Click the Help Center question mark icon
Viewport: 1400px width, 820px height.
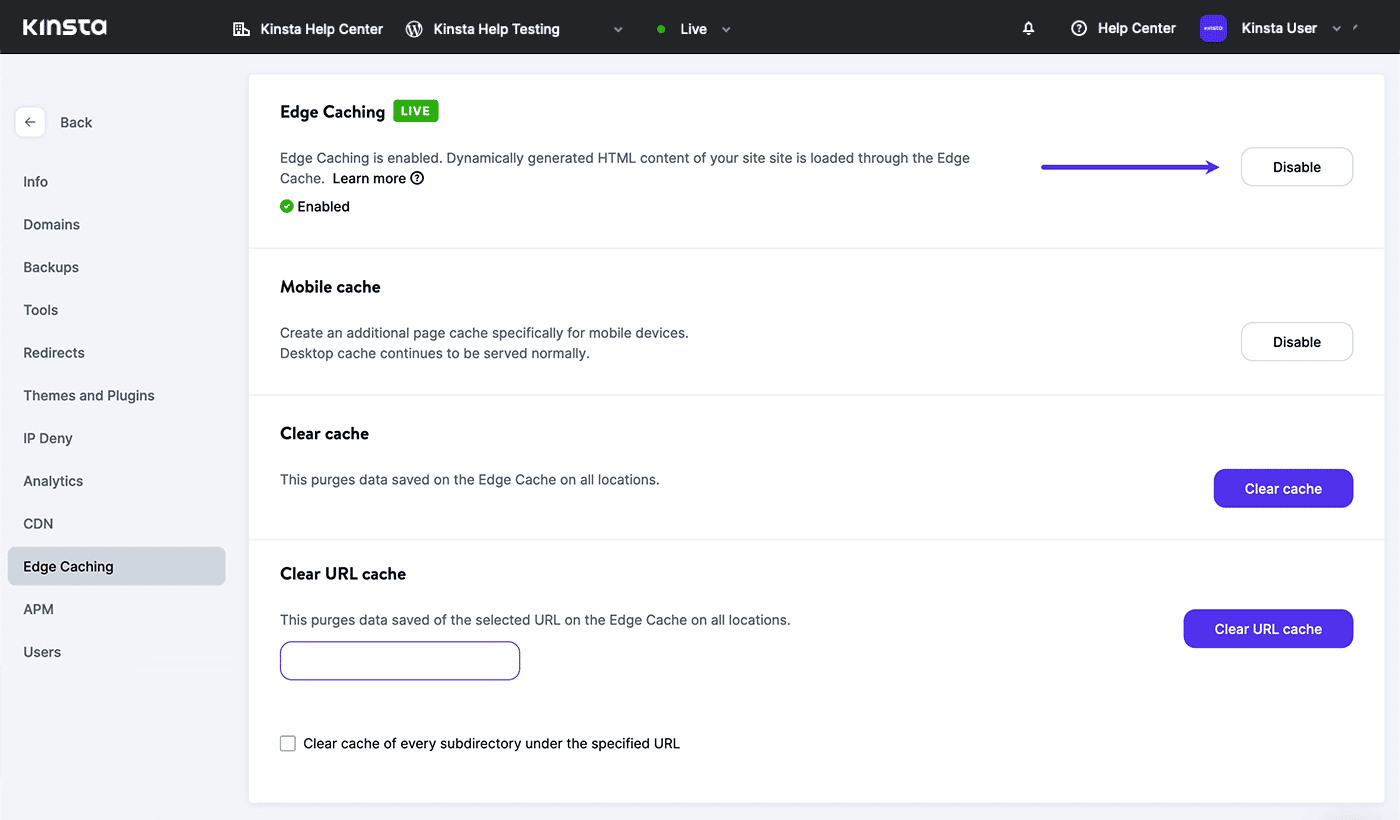(x=1079, y=28)
